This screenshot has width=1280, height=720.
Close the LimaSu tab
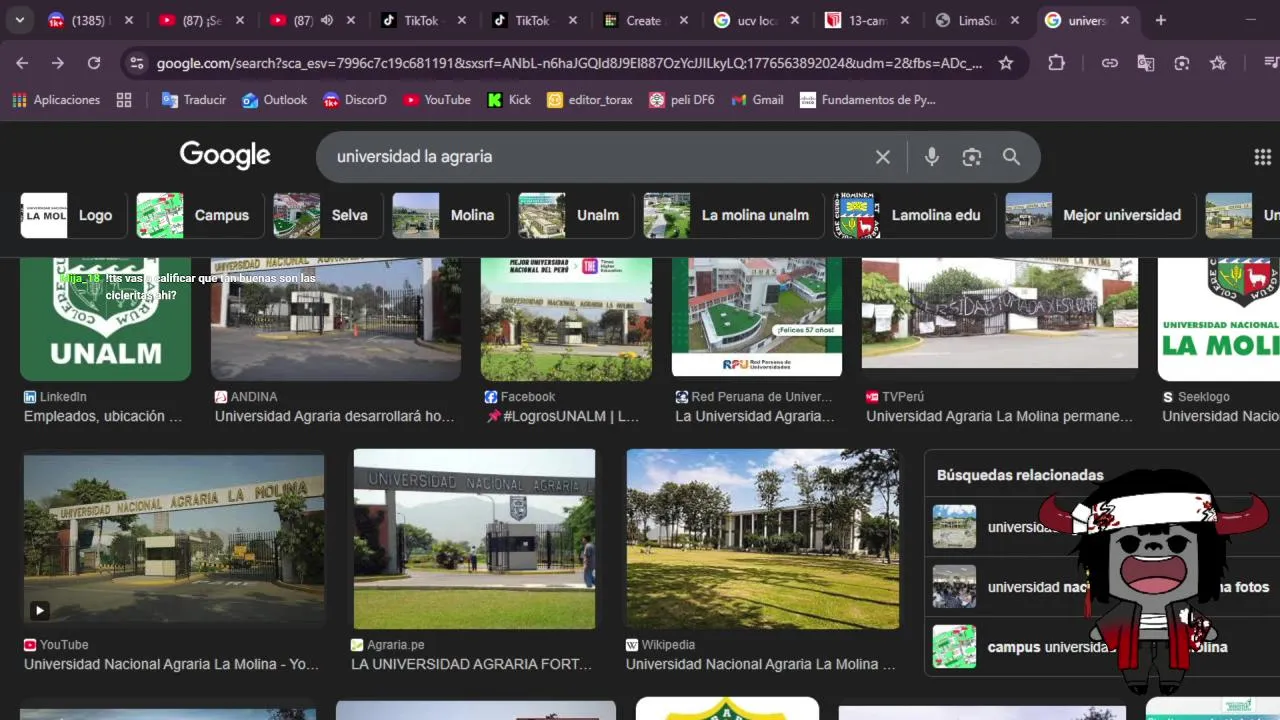pyautogui.click(x=1015, y=20)
